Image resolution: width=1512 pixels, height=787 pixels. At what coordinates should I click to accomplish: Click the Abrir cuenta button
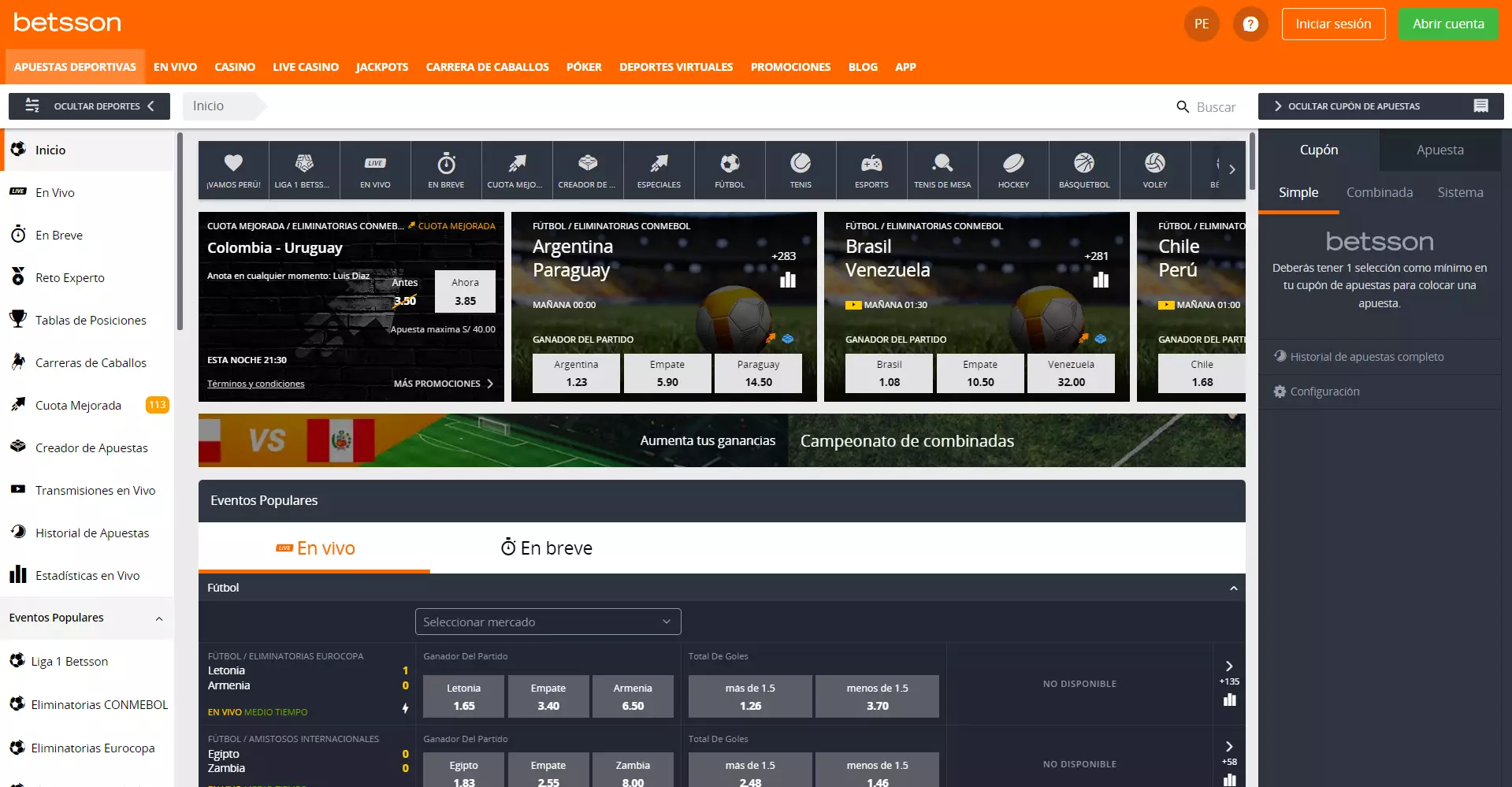pyautogui.click(x=1448, y=24)
